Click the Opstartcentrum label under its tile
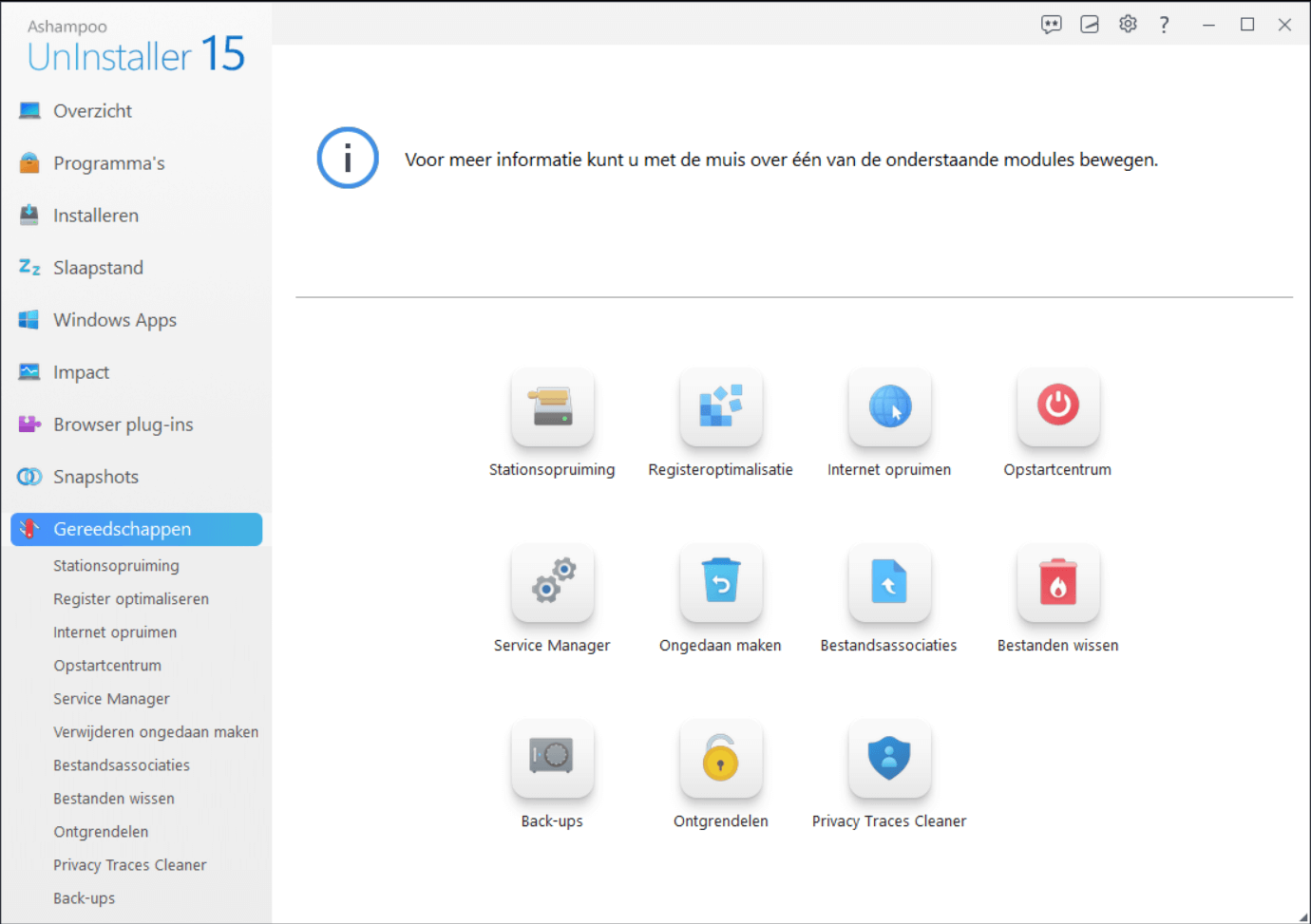 (x=1057, y=469)
